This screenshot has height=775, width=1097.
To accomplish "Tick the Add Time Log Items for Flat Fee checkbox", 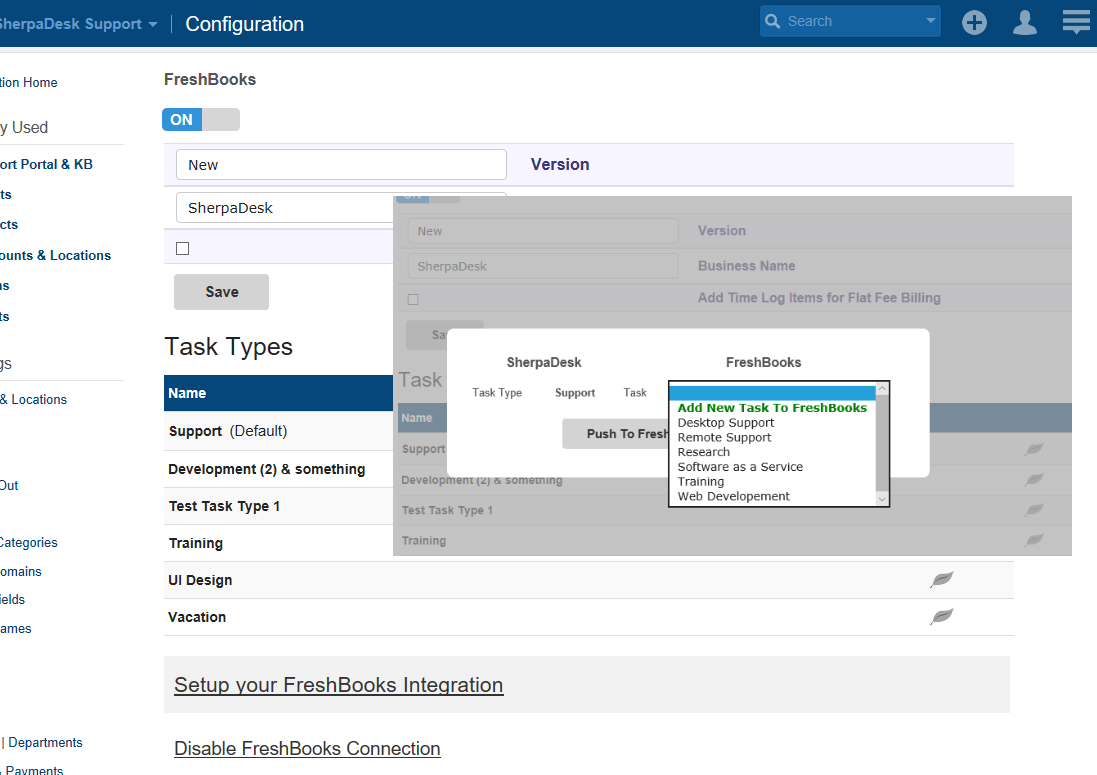I will click(x=413, y=298).
